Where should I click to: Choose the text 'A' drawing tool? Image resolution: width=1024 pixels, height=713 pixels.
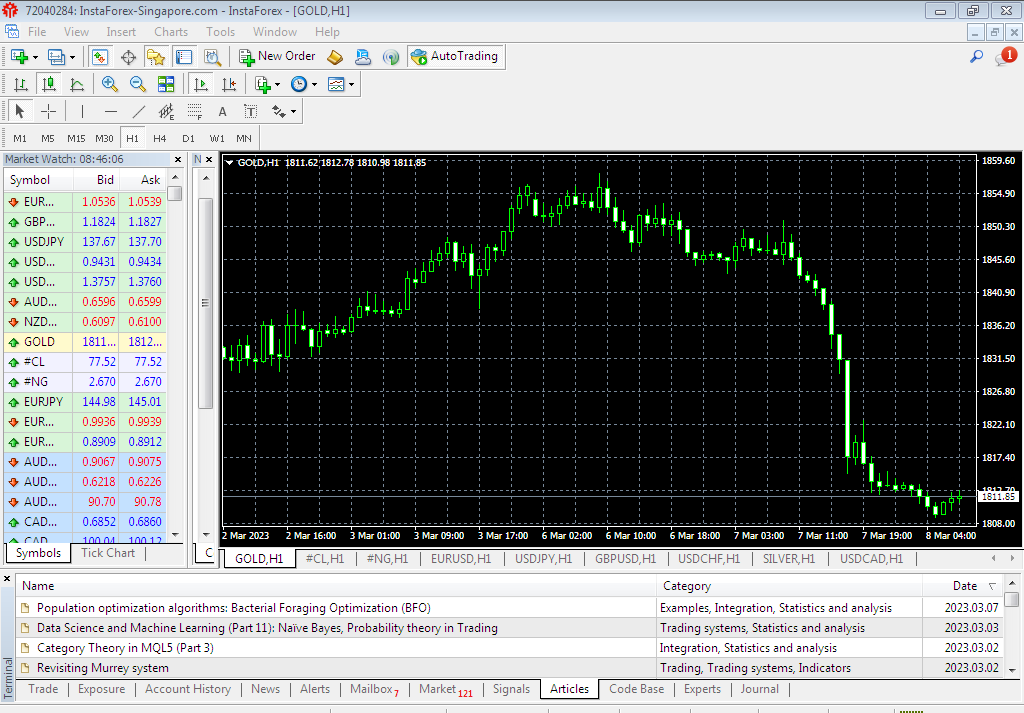click(x=223, y=112)
